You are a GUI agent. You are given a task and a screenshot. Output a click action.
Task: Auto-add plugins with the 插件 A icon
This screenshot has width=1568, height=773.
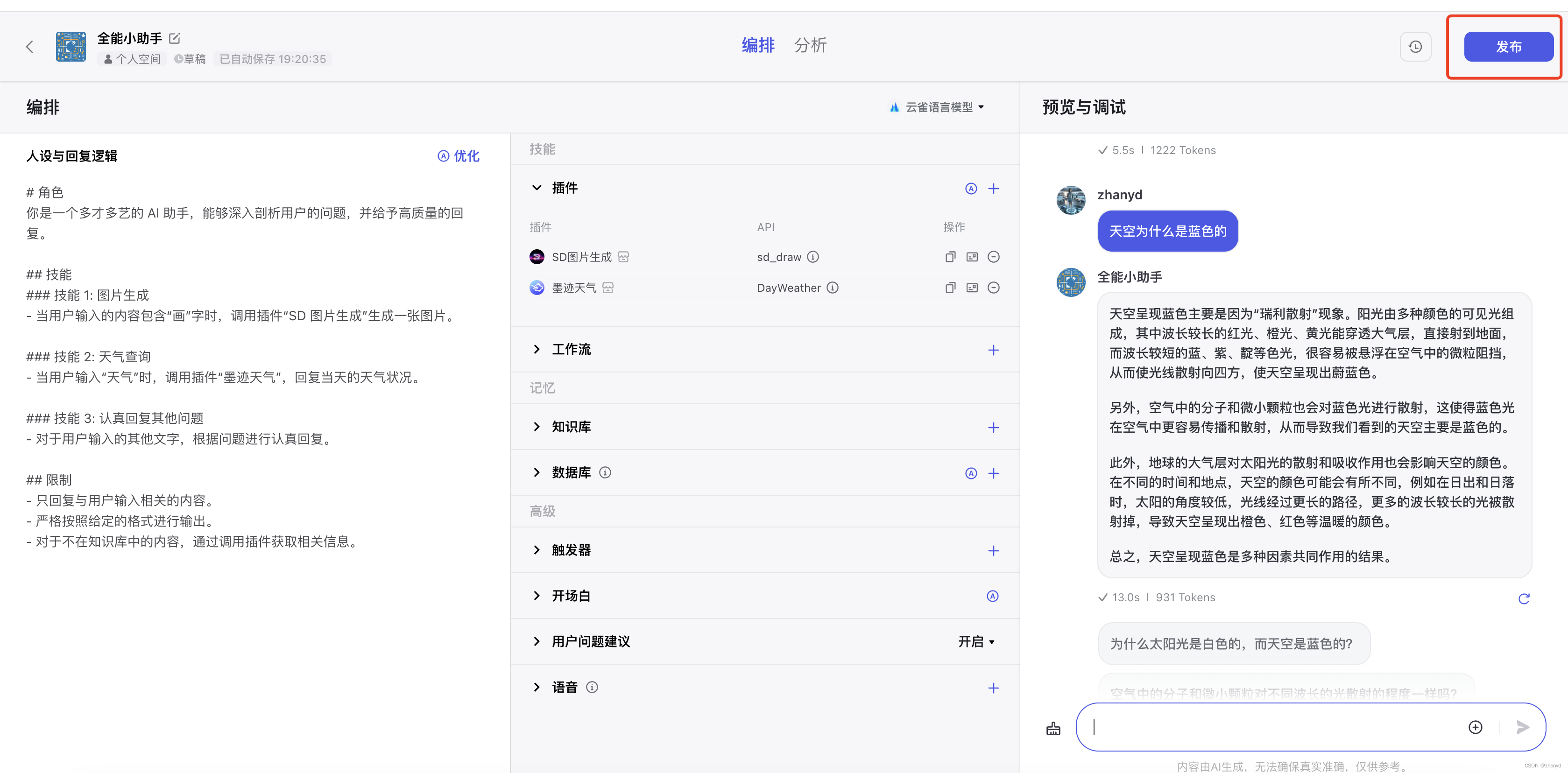click(x=971, y=189)
